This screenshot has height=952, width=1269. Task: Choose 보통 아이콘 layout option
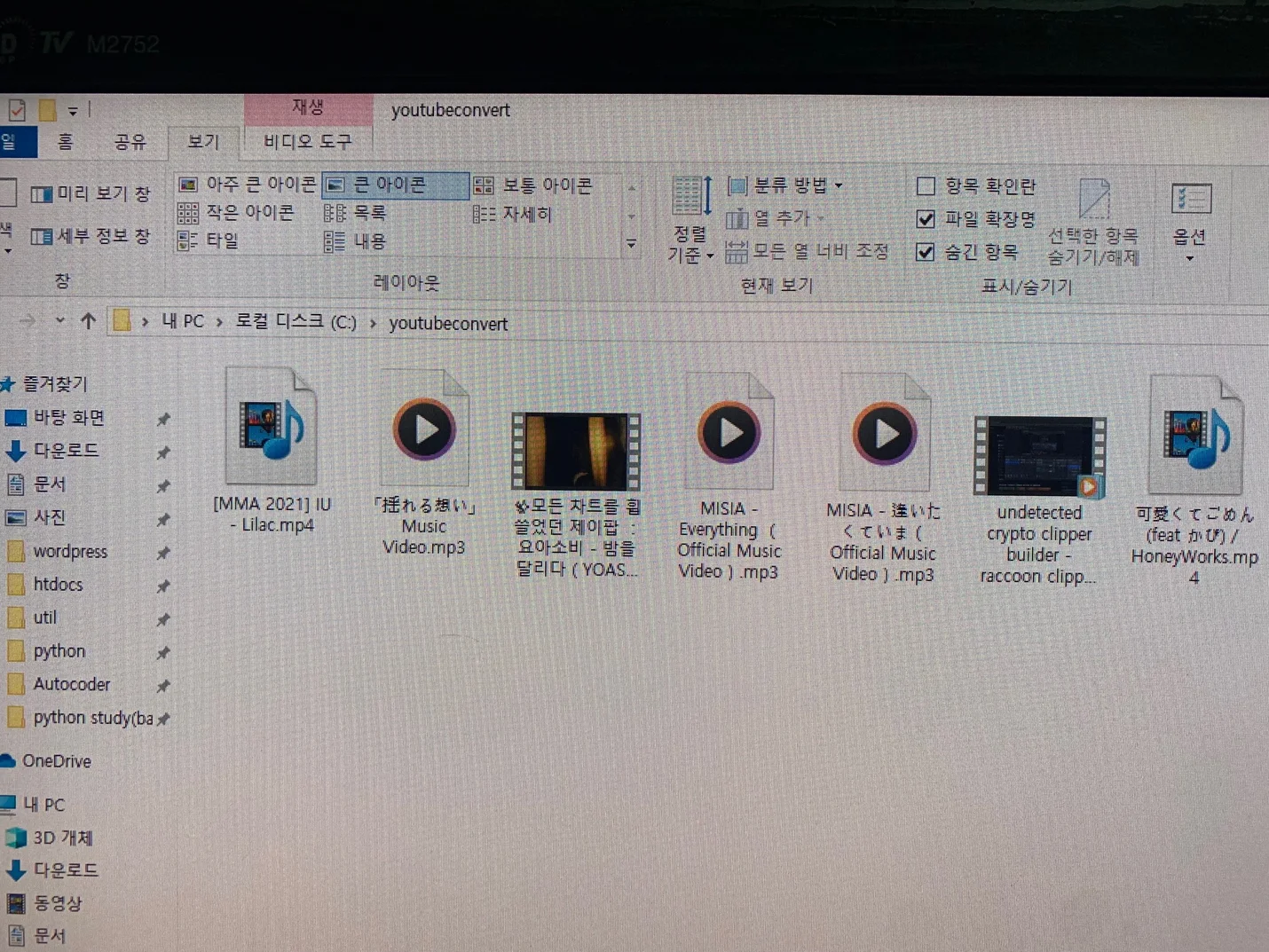533,185
